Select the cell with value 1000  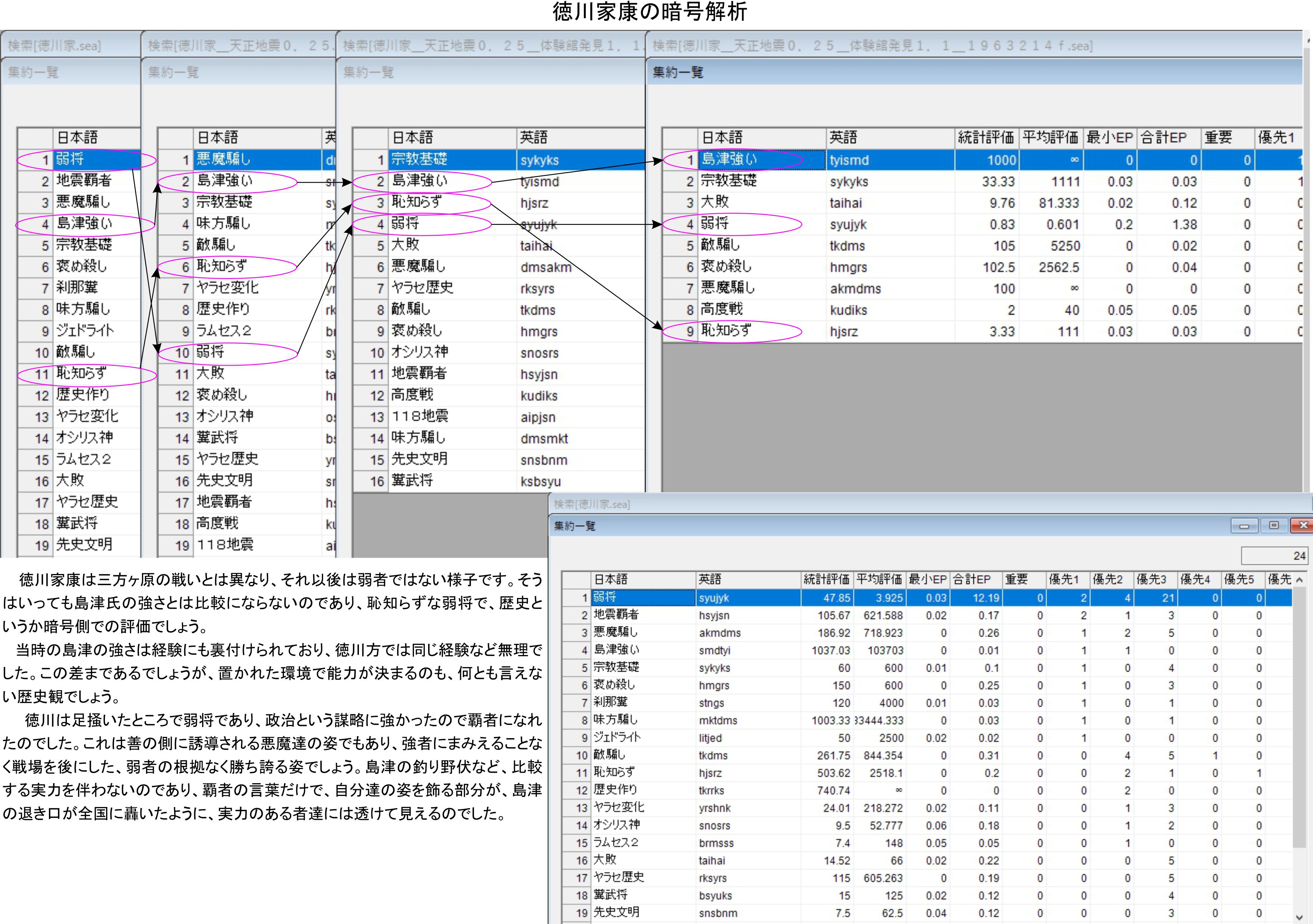pyautogui.click(x=987, y=160)
